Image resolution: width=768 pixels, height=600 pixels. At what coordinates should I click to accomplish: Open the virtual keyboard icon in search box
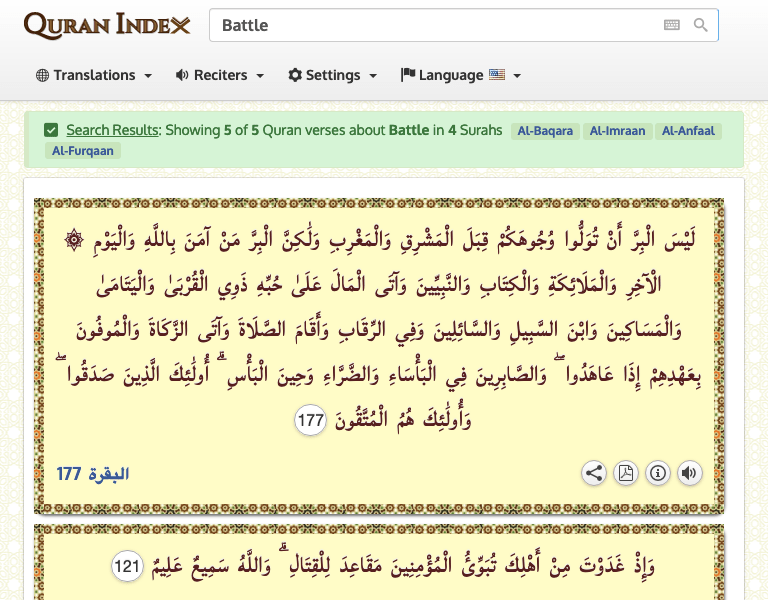(x=672, y=25)
